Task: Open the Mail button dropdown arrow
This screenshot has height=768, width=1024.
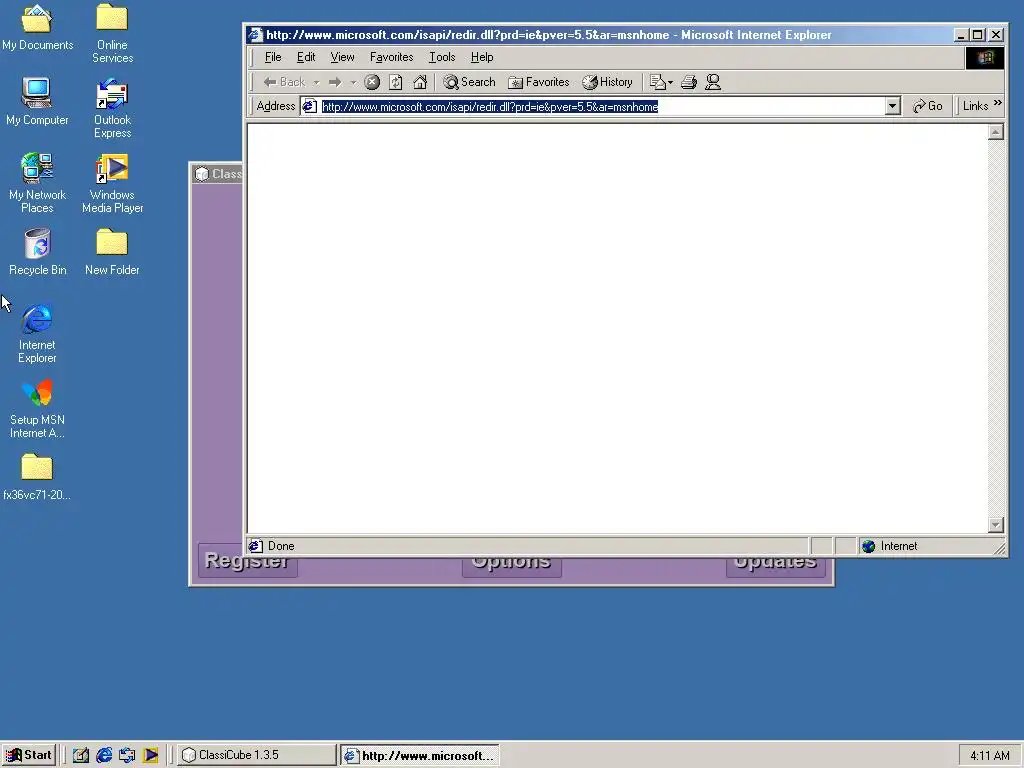Action: point(671,83)
